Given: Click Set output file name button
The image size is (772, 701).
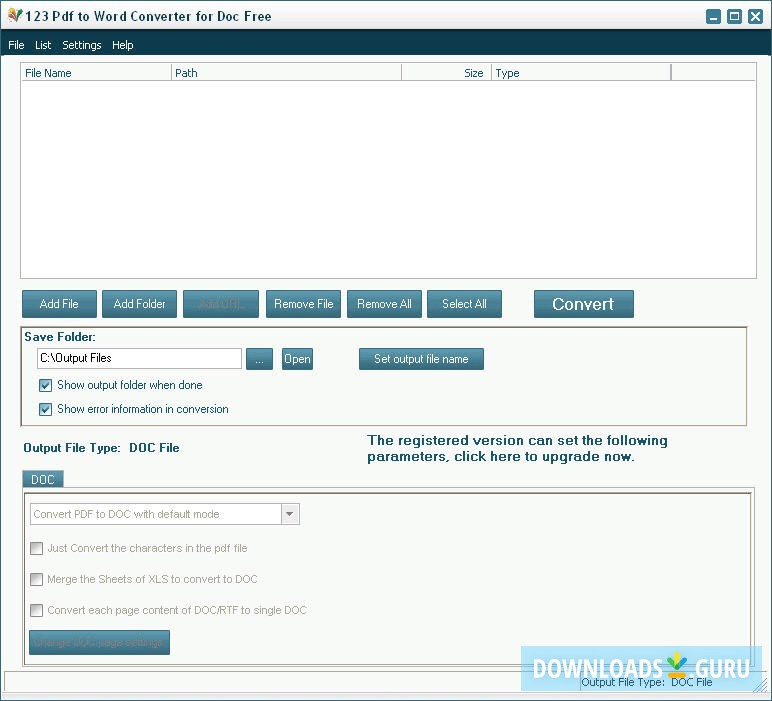Looking at the screenshot, I should pyautogui.click(x=421, y=359).
